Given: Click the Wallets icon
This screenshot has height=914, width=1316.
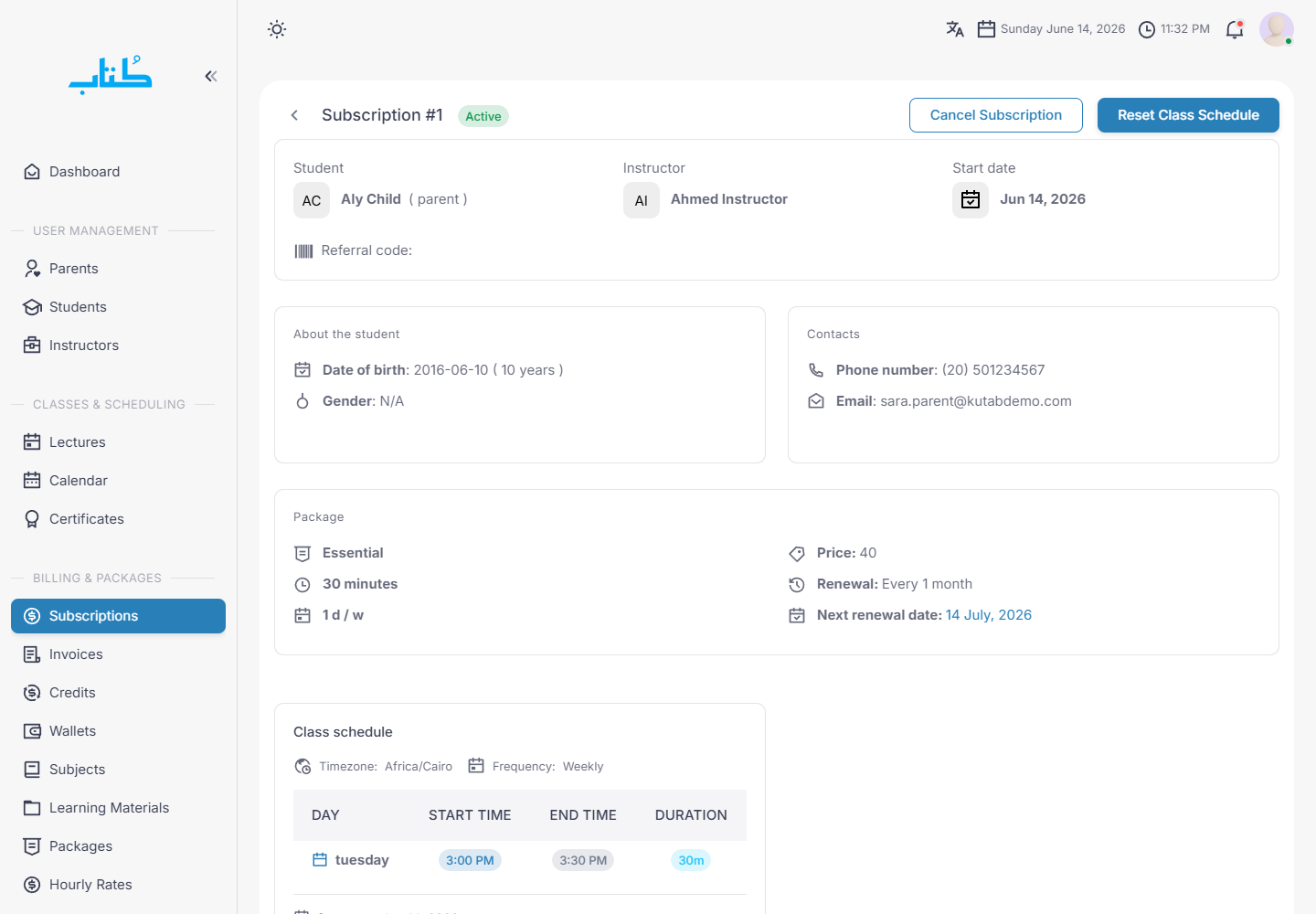Looking at the screenshot, I should (x=32, y=731).
